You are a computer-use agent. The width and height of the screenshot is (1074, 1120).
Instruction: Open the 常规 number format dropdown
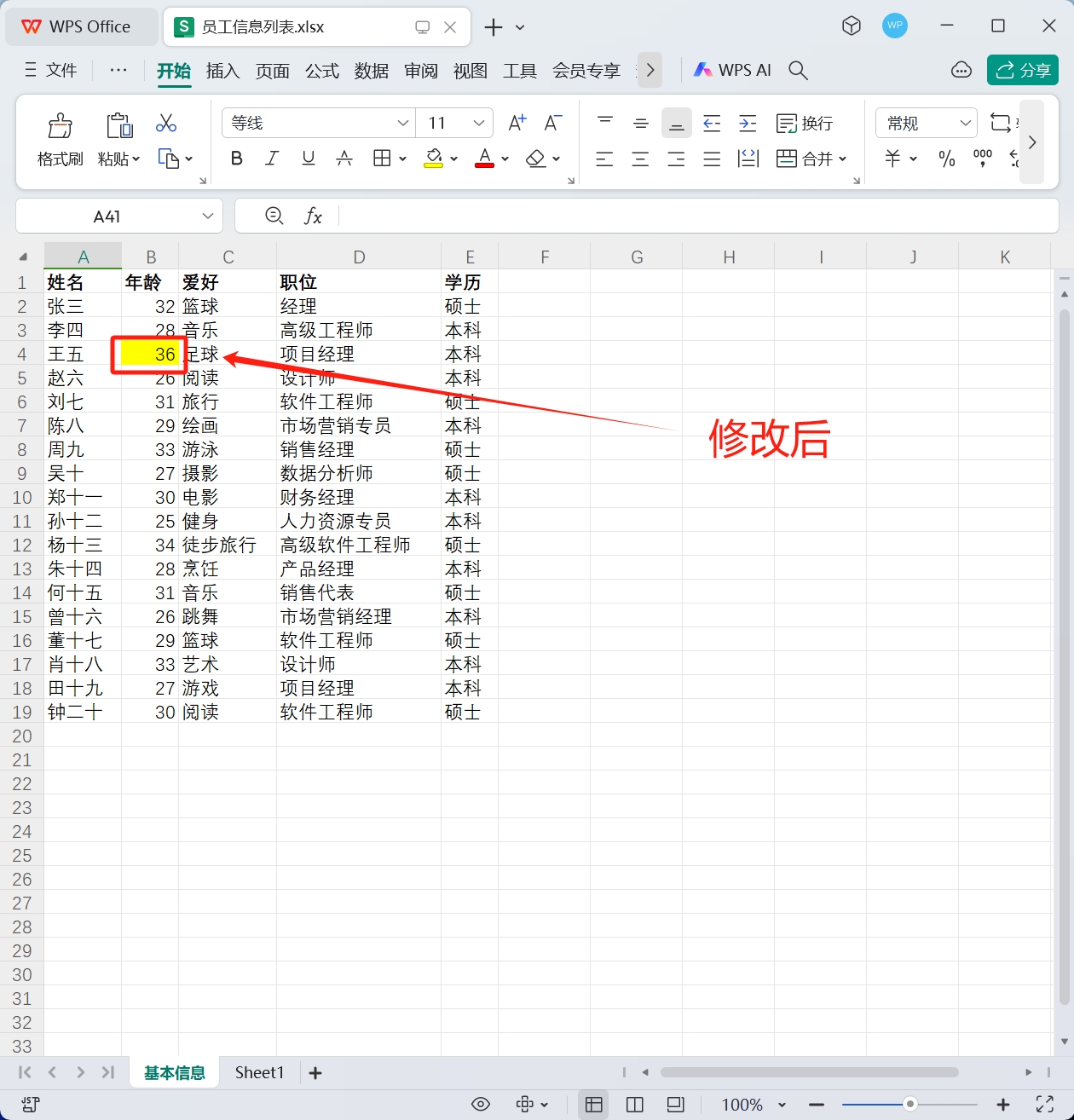[x=926, y=123]
